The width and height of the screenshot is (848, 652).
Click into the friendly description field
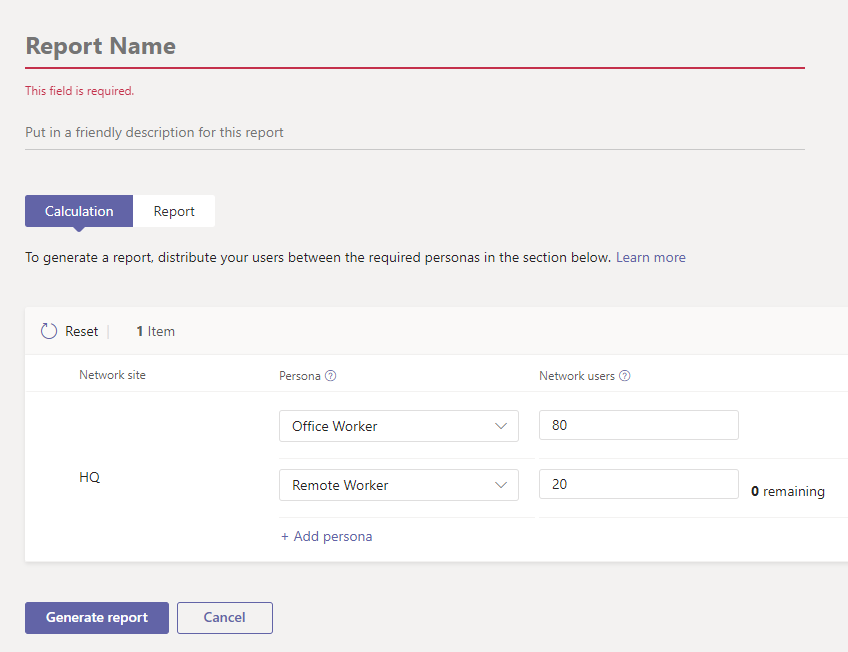[x=414, y=132]
